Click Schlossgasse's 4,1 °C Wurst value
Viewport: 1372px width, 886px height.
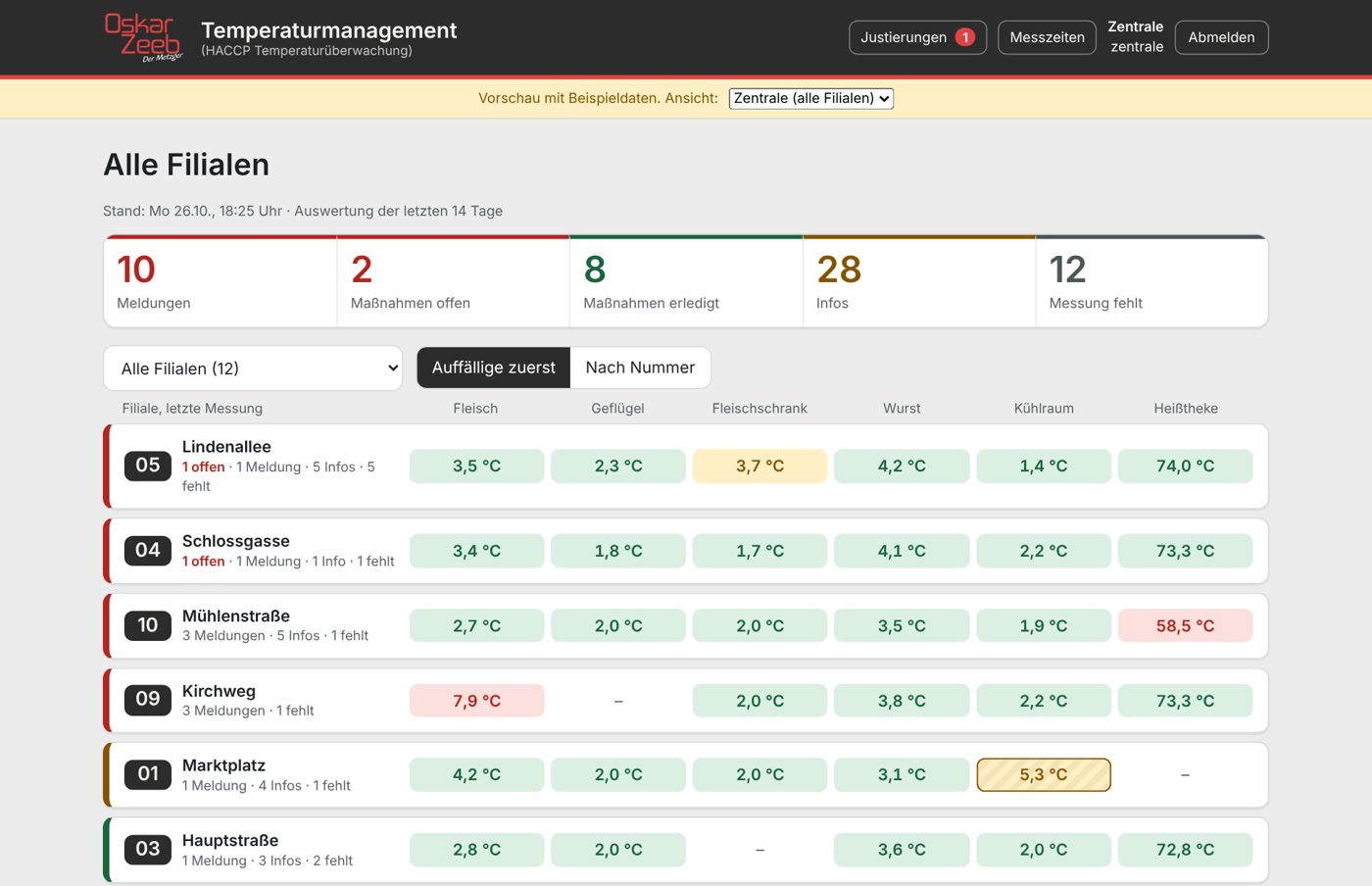[902, 551]
